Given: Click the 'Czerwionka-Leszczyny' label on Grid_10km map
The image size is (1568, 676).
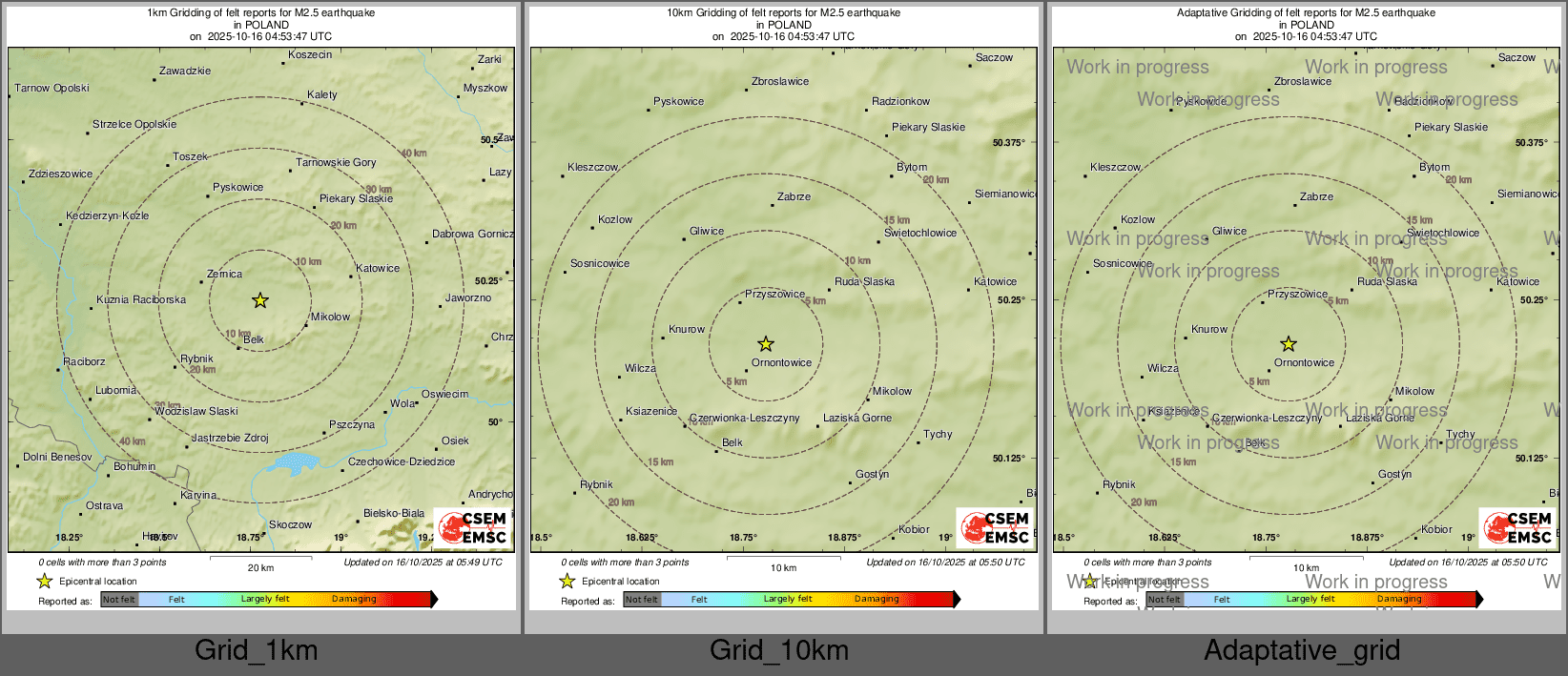Looking at the screenshot, I should coord(745,419).
